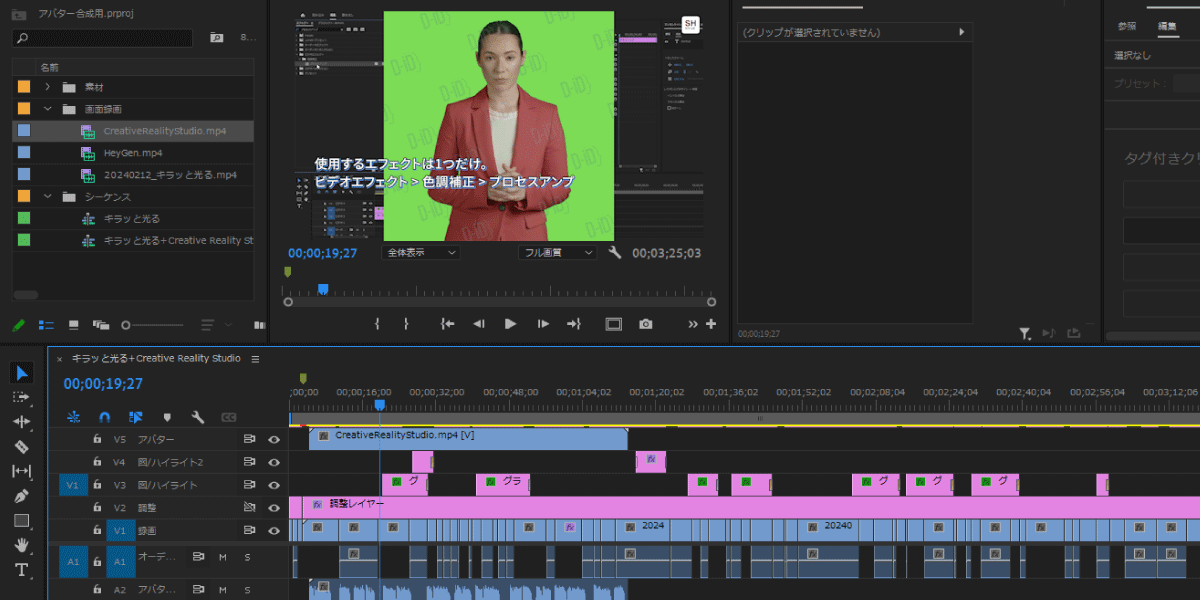Mute the A1 audio track
This screenshot has height=600, width=1200.
tap(222, 557)
